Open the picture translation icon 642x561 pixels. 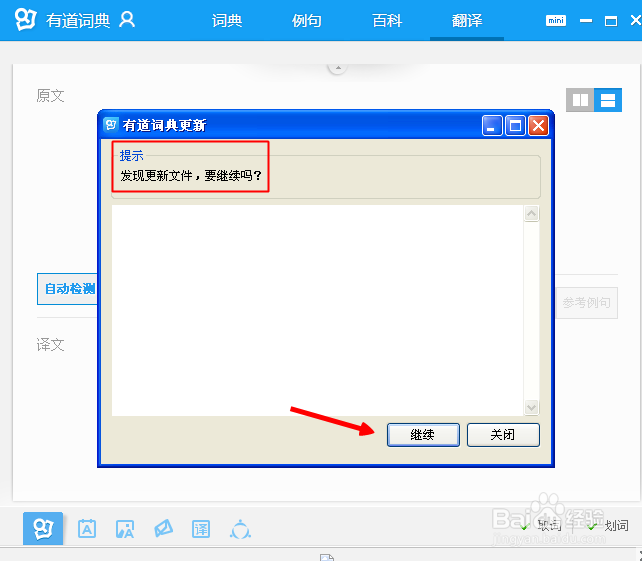125,529
